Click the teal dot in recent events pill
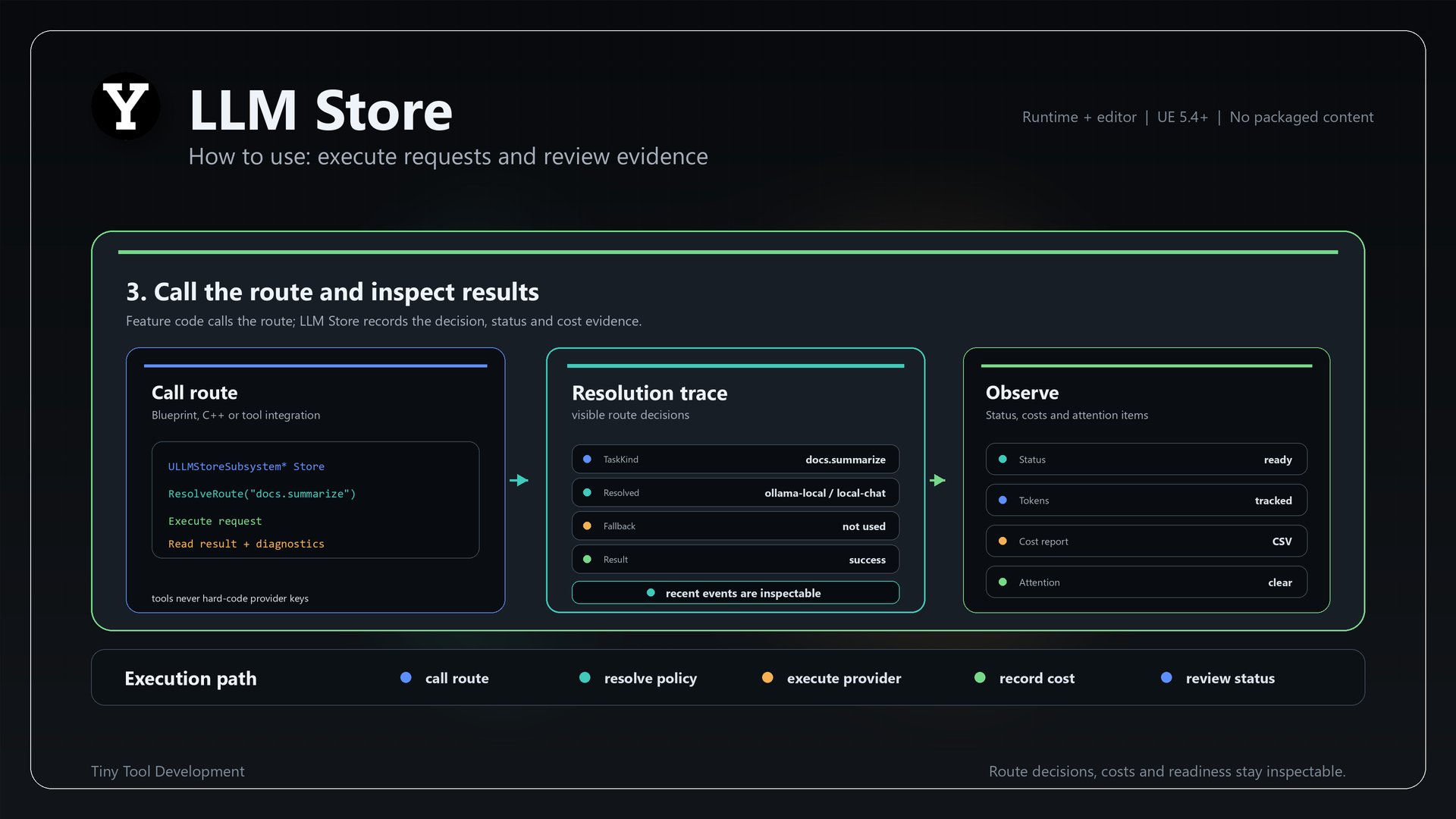 (x=651, y=593)
